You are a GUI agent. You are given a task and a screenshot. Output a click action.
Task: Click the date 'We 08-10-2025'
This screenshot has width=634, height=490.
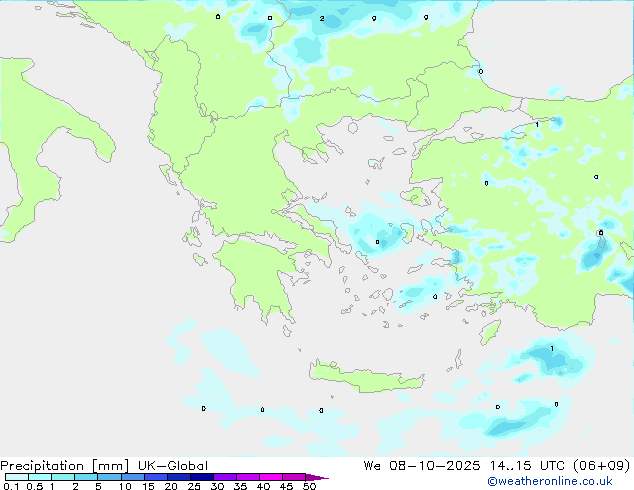pyautogui.click(x=422, y=466)
